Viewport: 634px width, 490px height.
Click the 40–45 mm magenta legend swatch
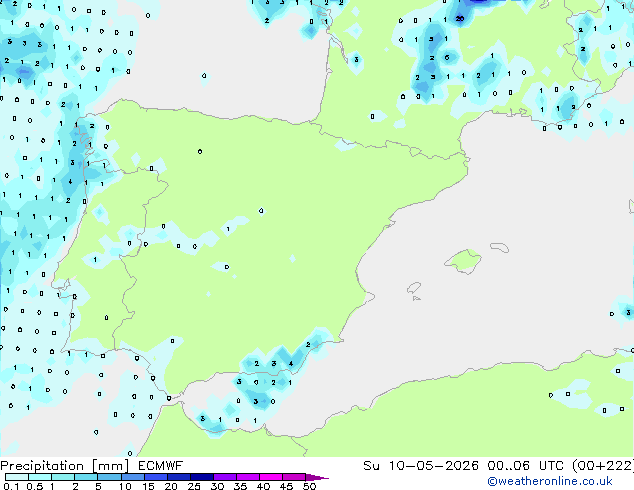(271, 477)
